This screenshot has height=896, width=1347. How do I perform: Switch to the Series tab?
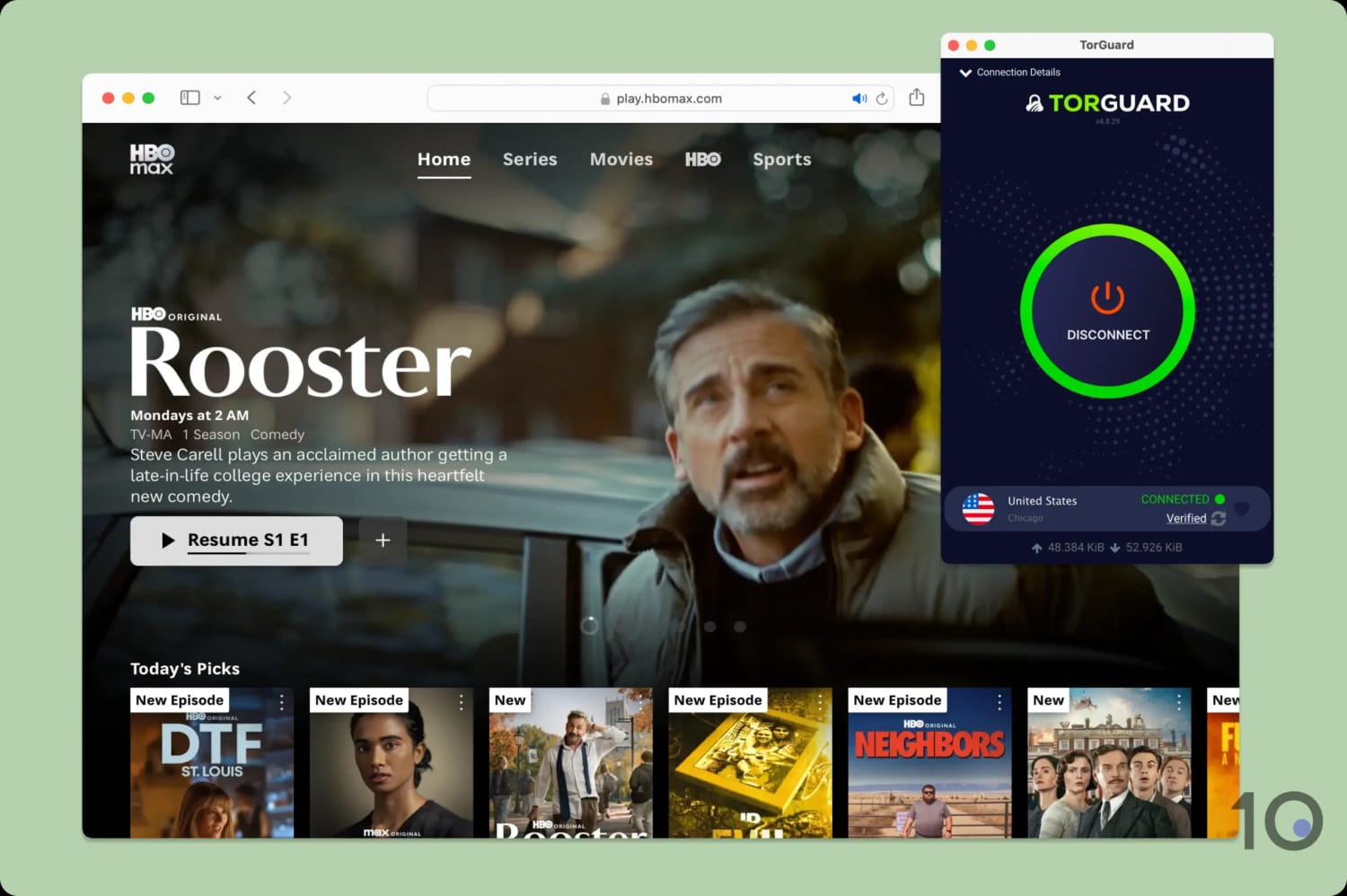tap(530, 160)
